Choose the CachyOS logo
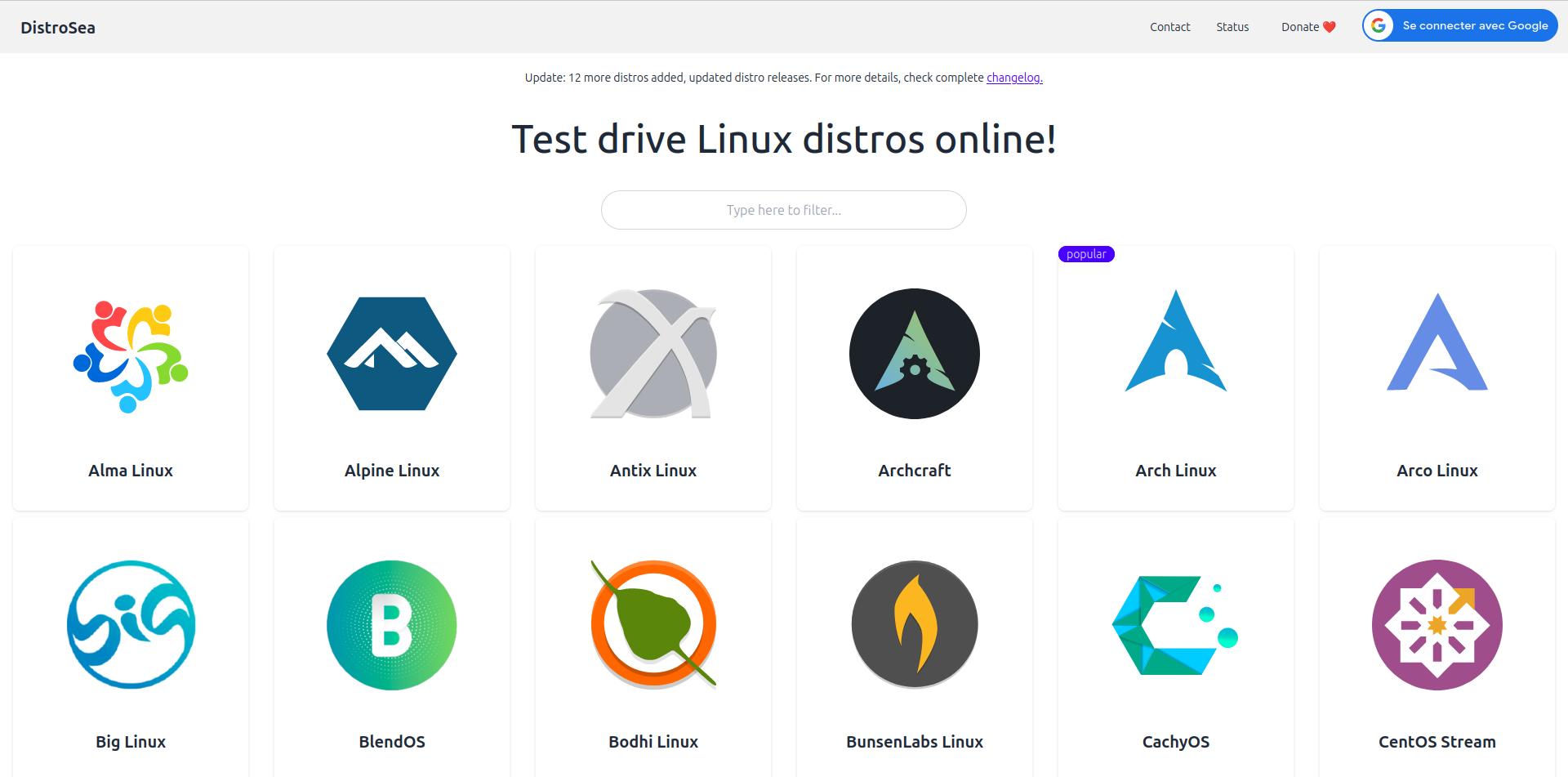1568x777 pixels. coord(1174,625)
